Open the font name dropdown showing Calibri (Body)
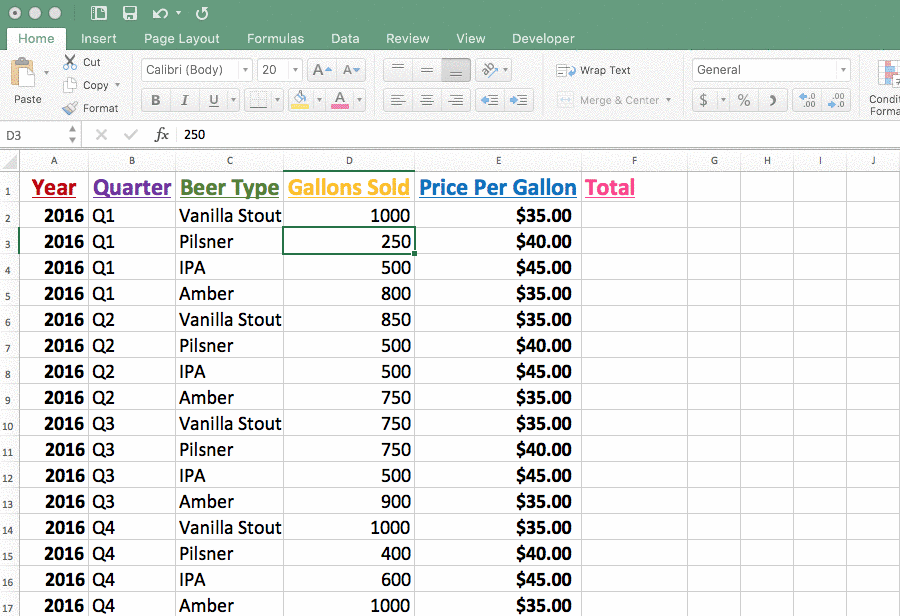This screenshot has width=900, height=616. pos(197,70)
